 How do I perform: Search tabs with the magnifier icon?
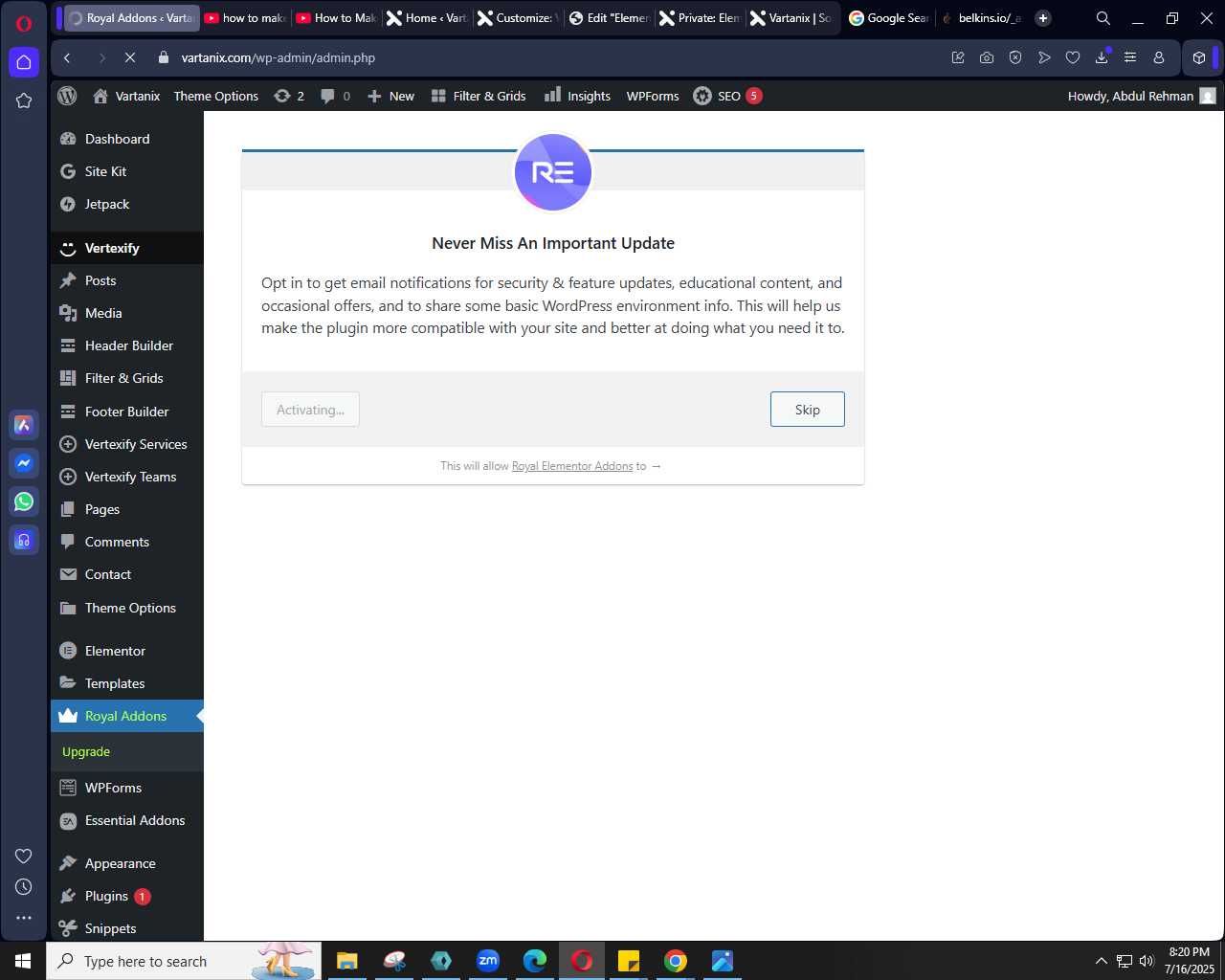pos(1103,18)
